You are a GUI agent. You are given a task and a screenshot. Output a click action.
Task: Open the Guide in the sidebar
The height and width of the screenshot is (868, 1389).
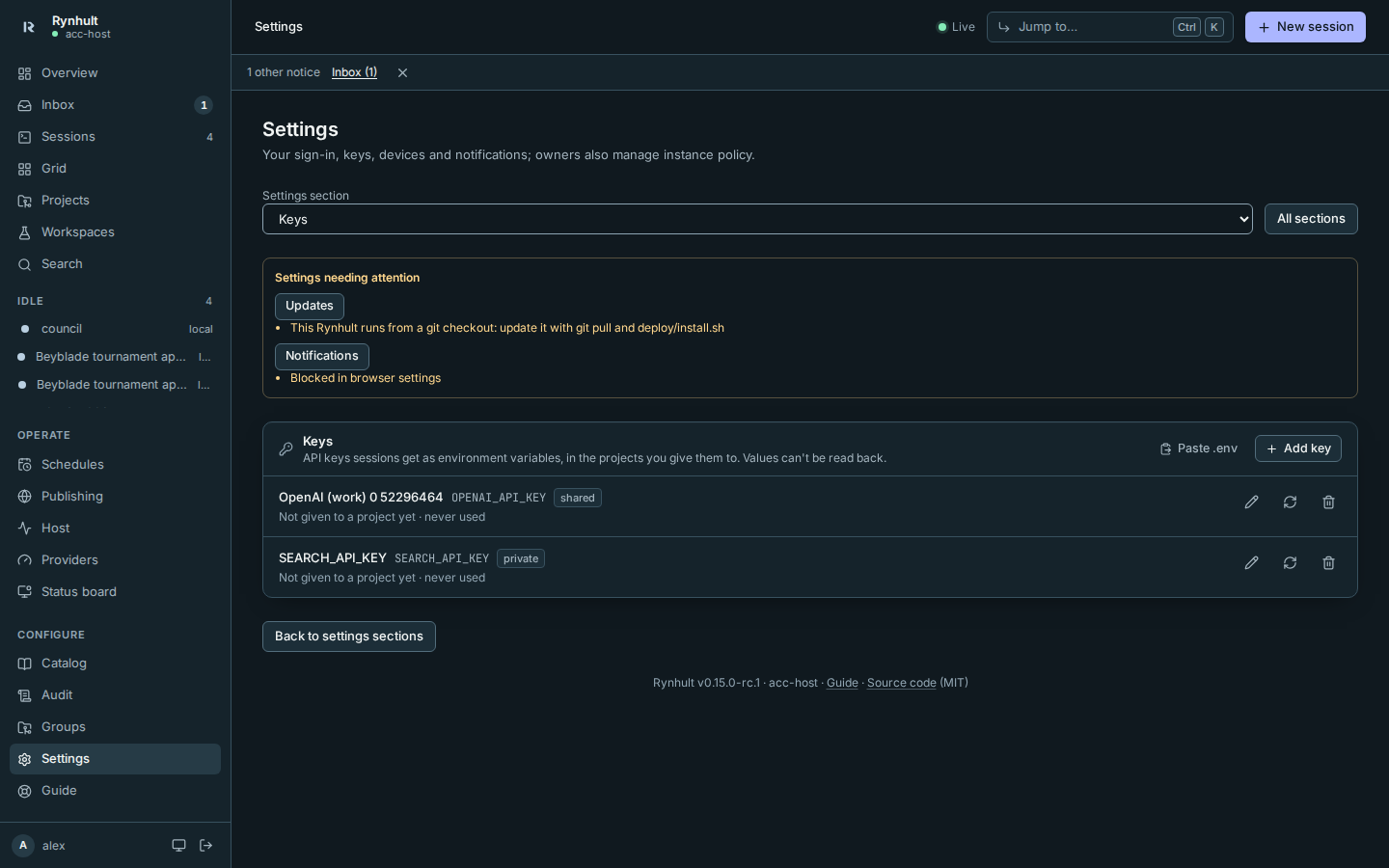coord(115,791)
